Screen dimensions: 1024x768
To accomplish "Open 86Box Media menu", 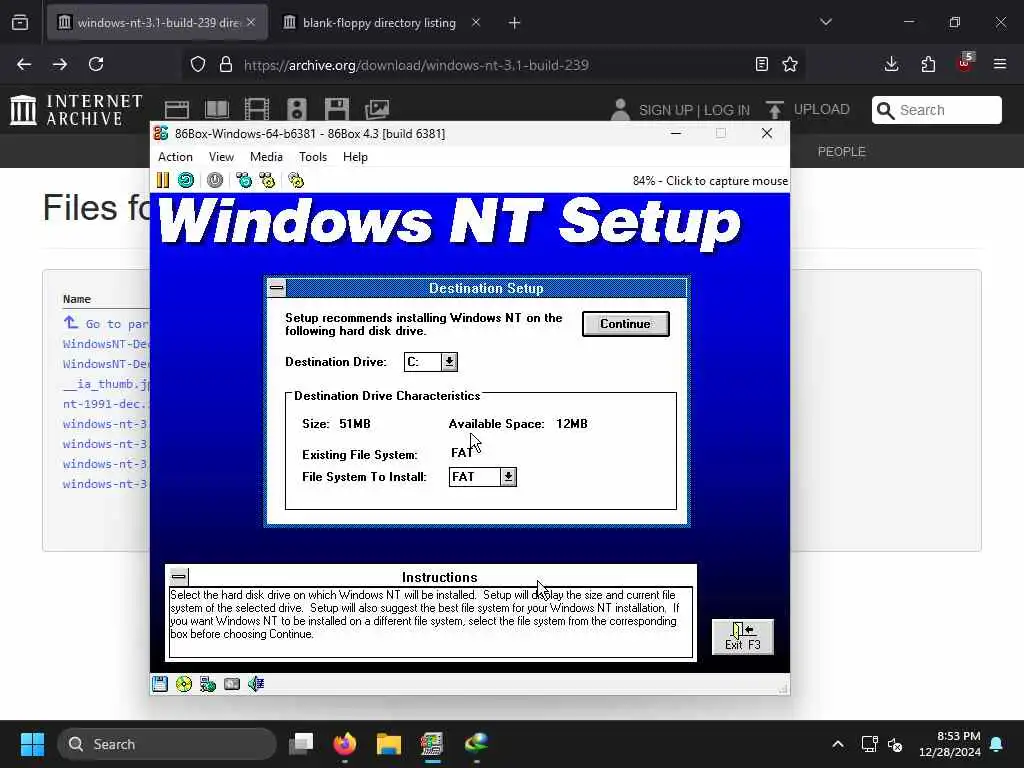I will pos(266,157).
